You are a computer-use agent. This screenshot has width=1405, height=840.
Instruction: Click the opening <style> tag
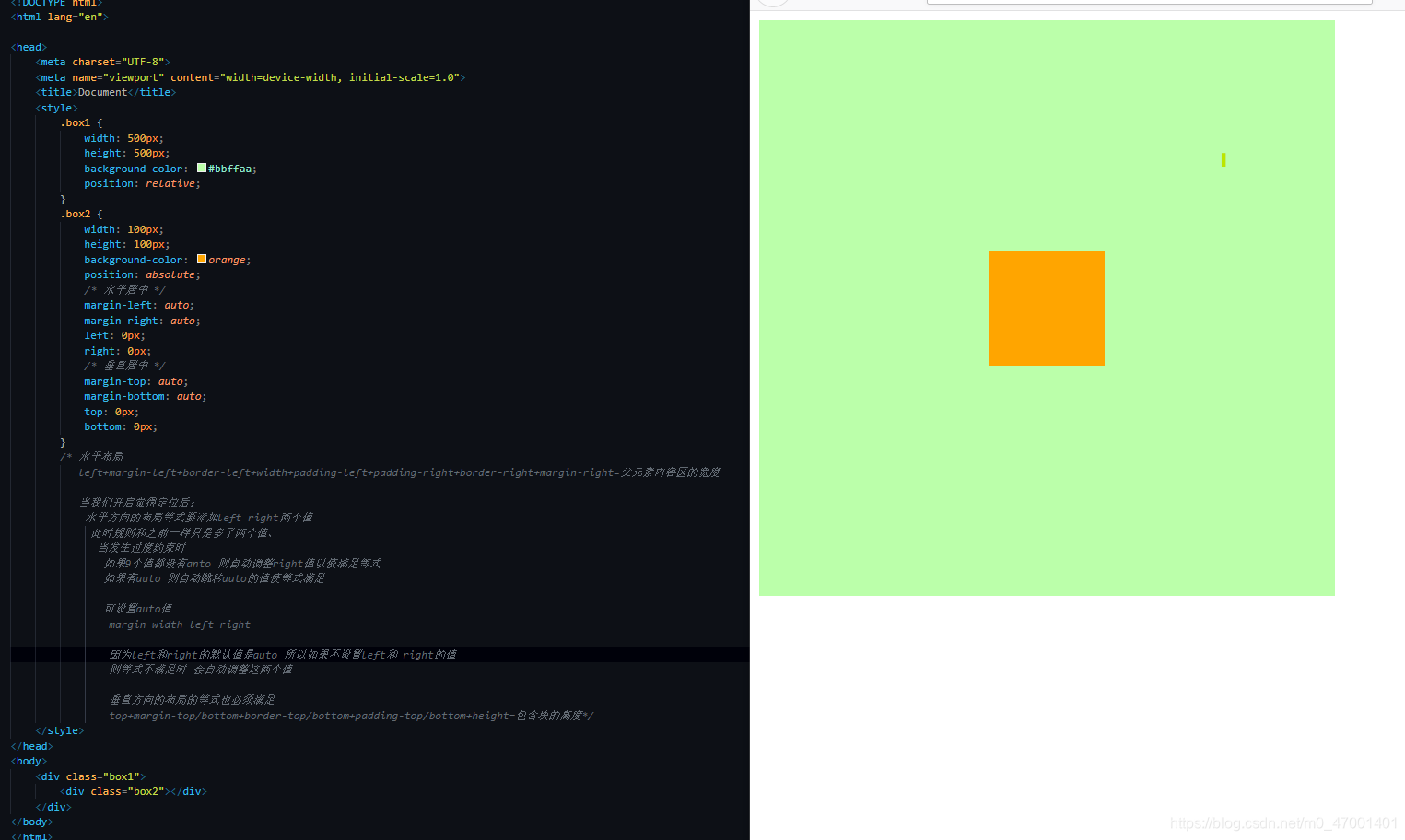[57, 108]
